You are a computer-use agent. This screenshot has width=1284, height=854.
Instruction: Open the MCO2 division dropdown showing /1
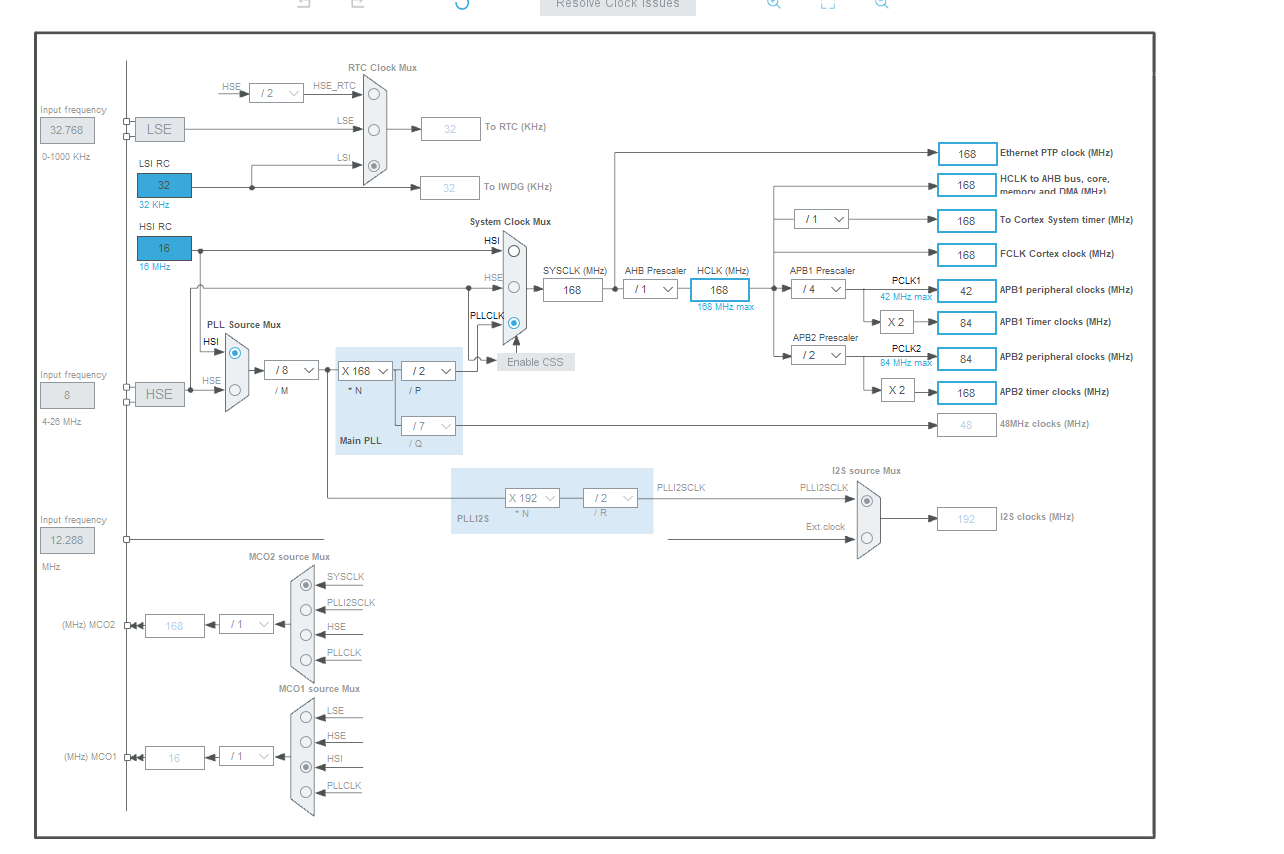pos(246,624)
